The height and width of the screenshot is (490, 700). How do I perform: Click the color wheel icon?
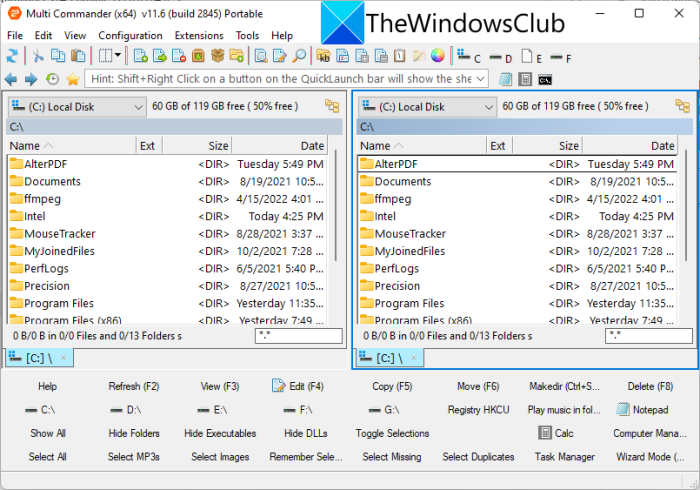coord(438,56)
